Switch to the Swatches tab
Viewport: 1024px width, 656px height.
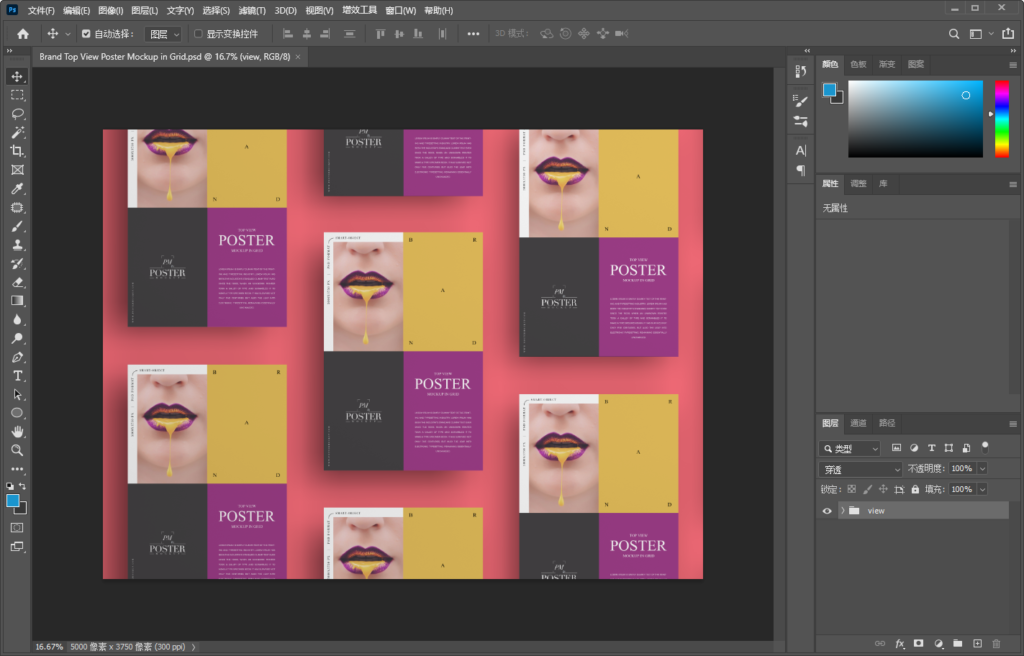[858, 64]
